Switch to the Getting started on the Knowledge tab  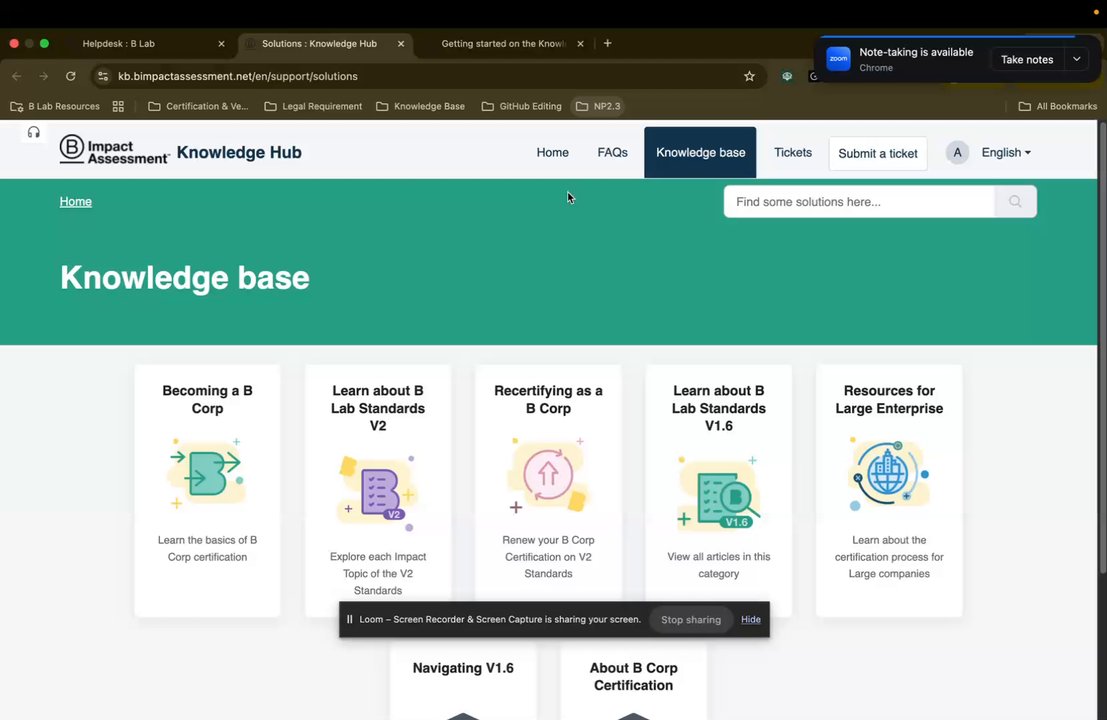[504, 44]
